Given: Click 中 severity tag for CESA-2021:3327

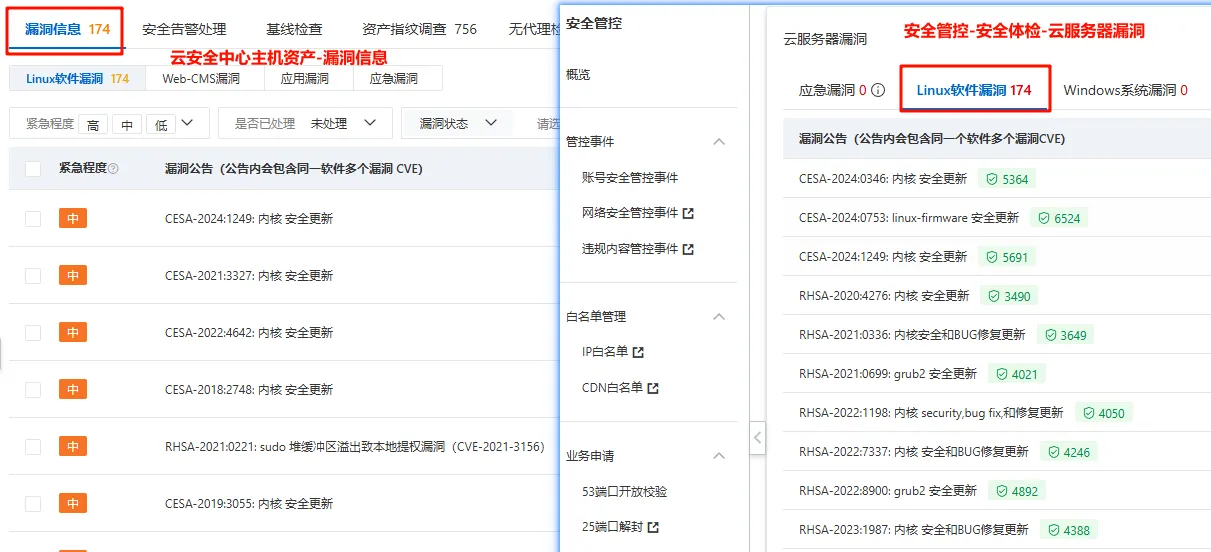Looking at the screenshot, I should (73, 275).
